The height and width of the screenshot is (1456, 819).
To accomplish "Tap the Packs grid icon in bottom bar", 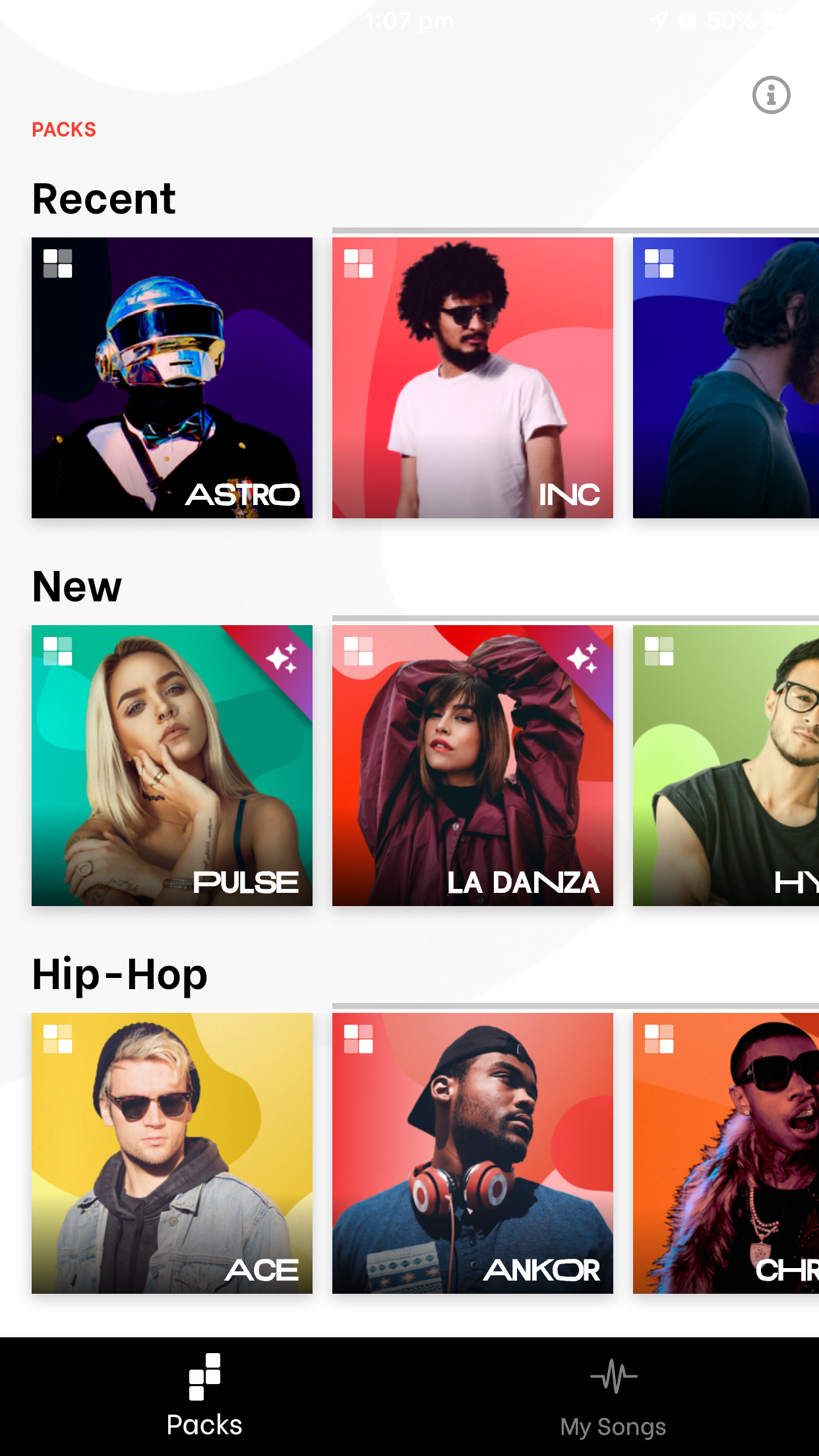I will tap(204, 1376).
